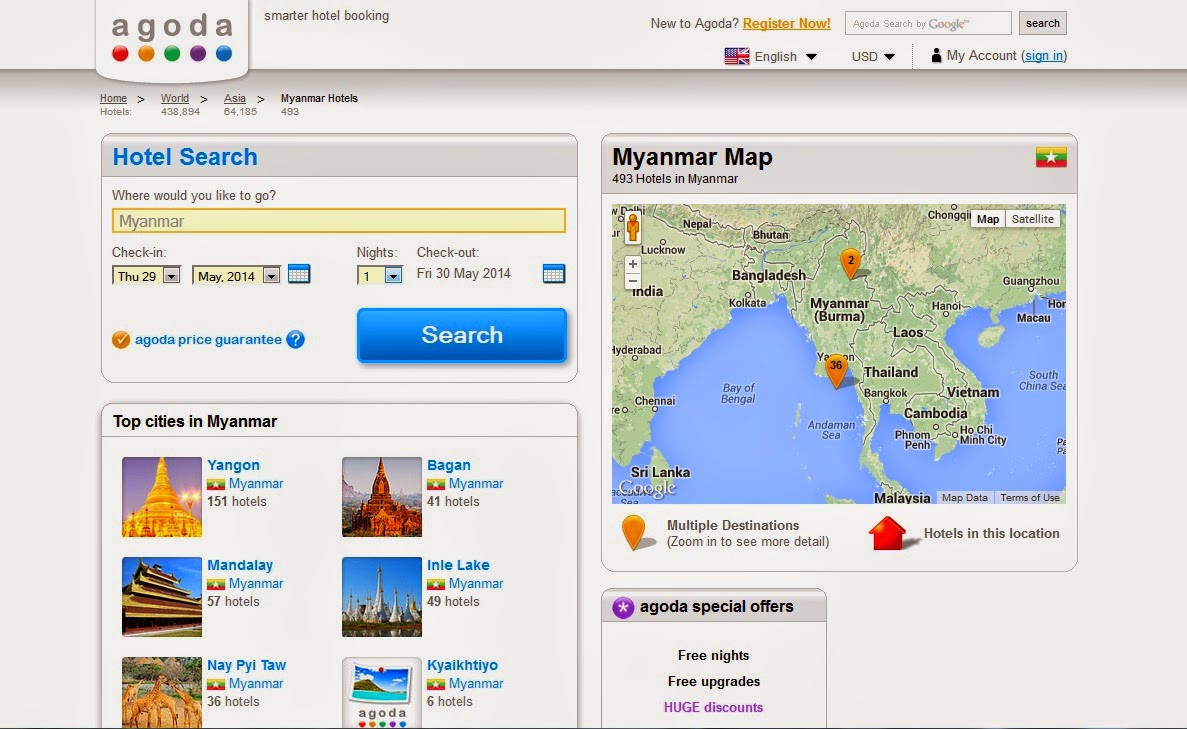Click the Myanmar link under Nay Pyi Taw

click(256, 684)
